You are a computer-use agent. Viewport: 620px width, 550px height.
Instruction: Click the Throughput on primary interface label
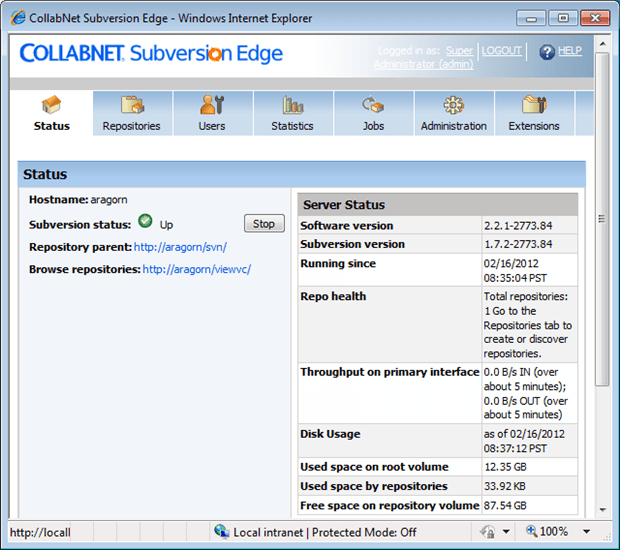[390, 372]
